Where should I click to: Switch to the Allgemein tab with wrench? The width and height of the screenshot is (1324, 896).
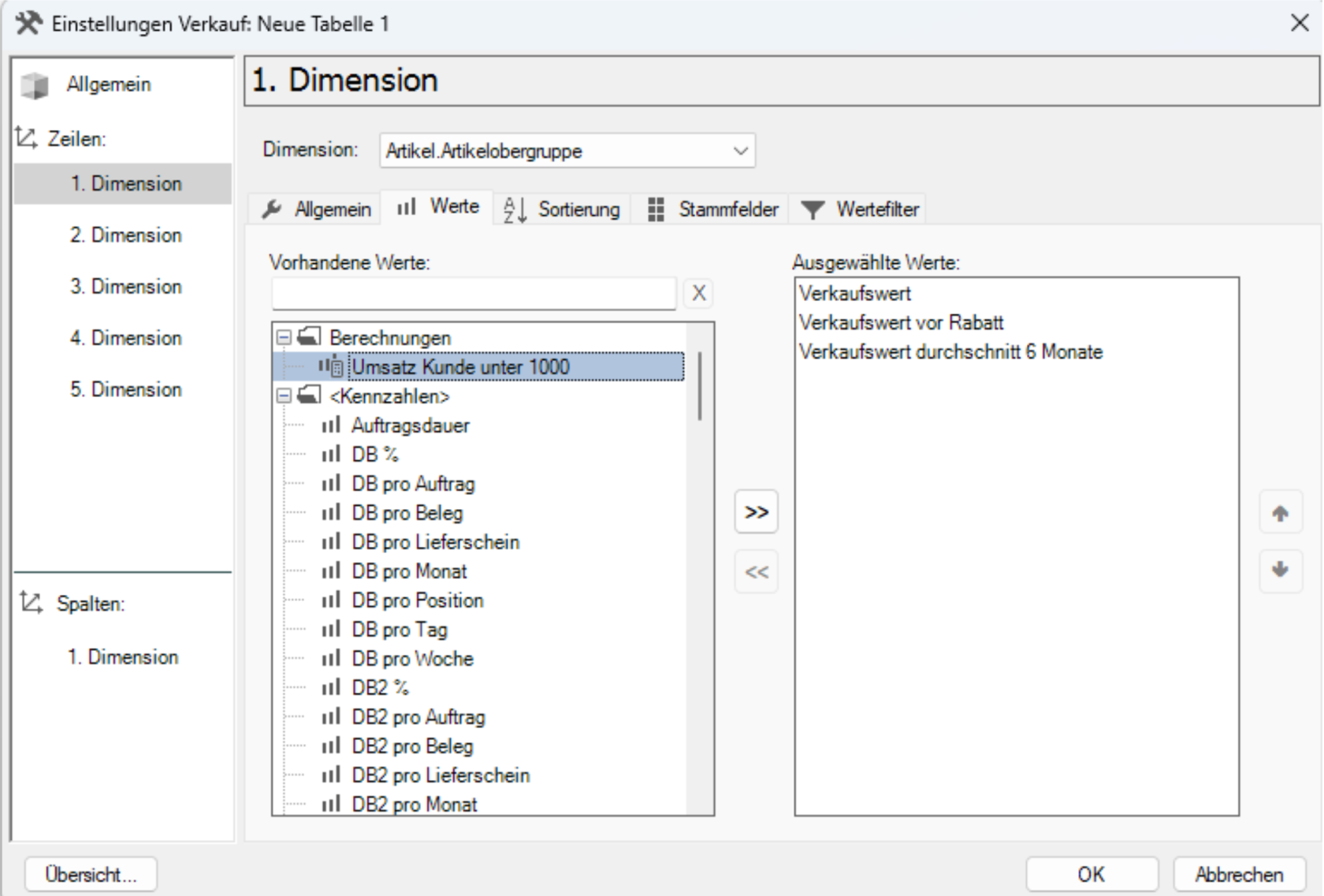click(316, 209)
